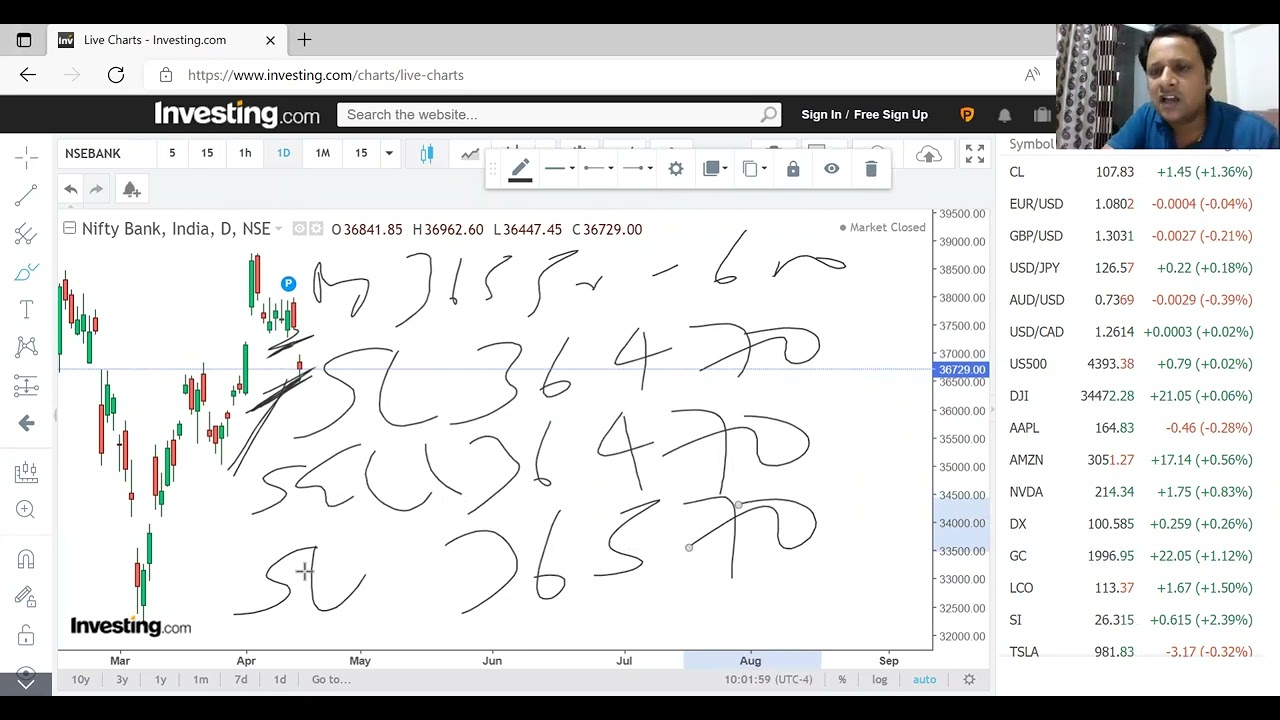Select the crosshair cursor tool
1280x720 pixels.
click(27, 157)
